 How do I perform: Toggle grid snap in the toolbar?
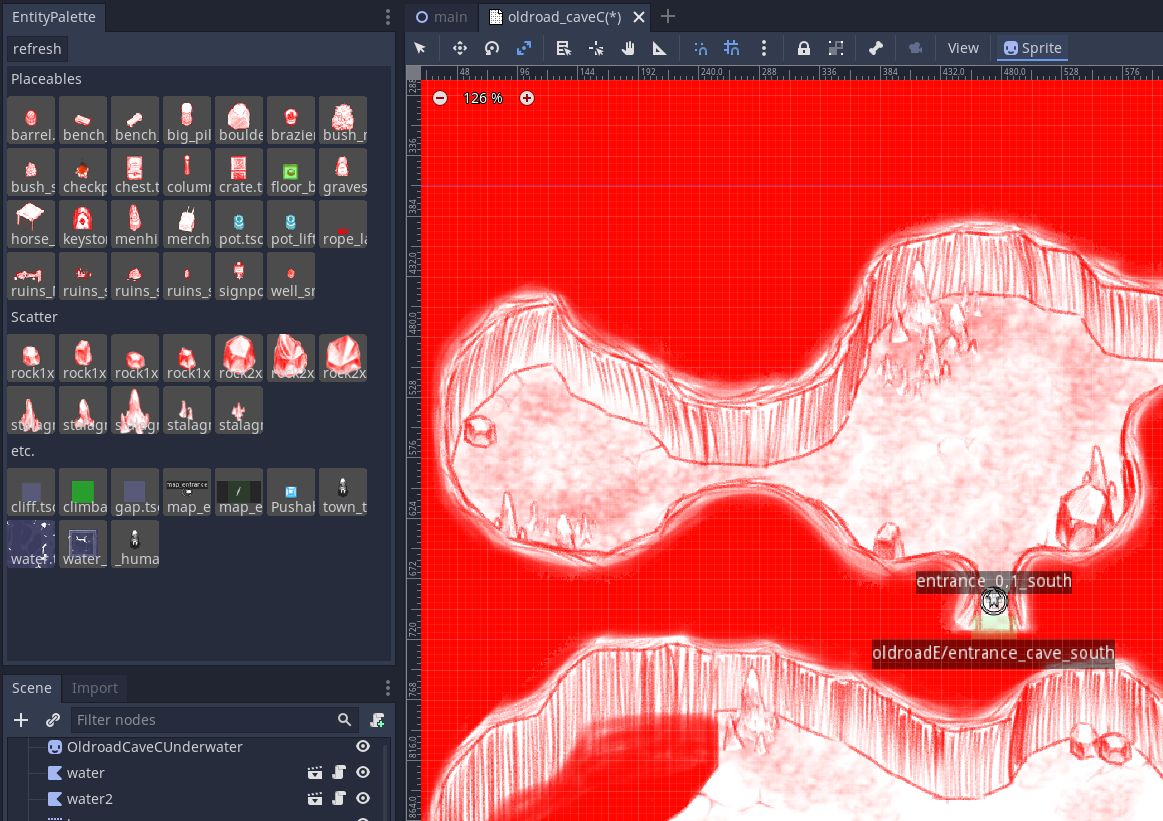tap(732, 48)
